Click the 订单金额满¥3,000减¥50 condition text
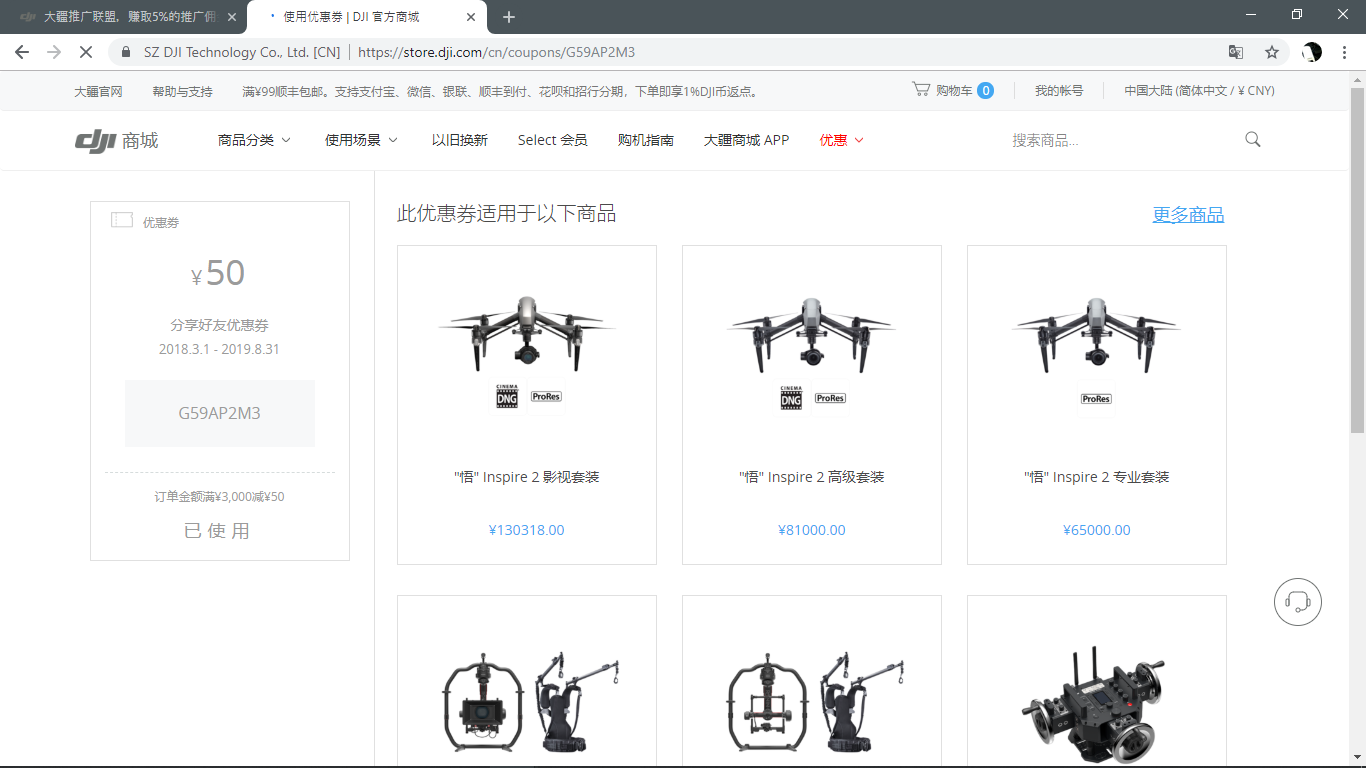Image resolution: width=1366 pixels, height=768 pixels. pos(219,497)
